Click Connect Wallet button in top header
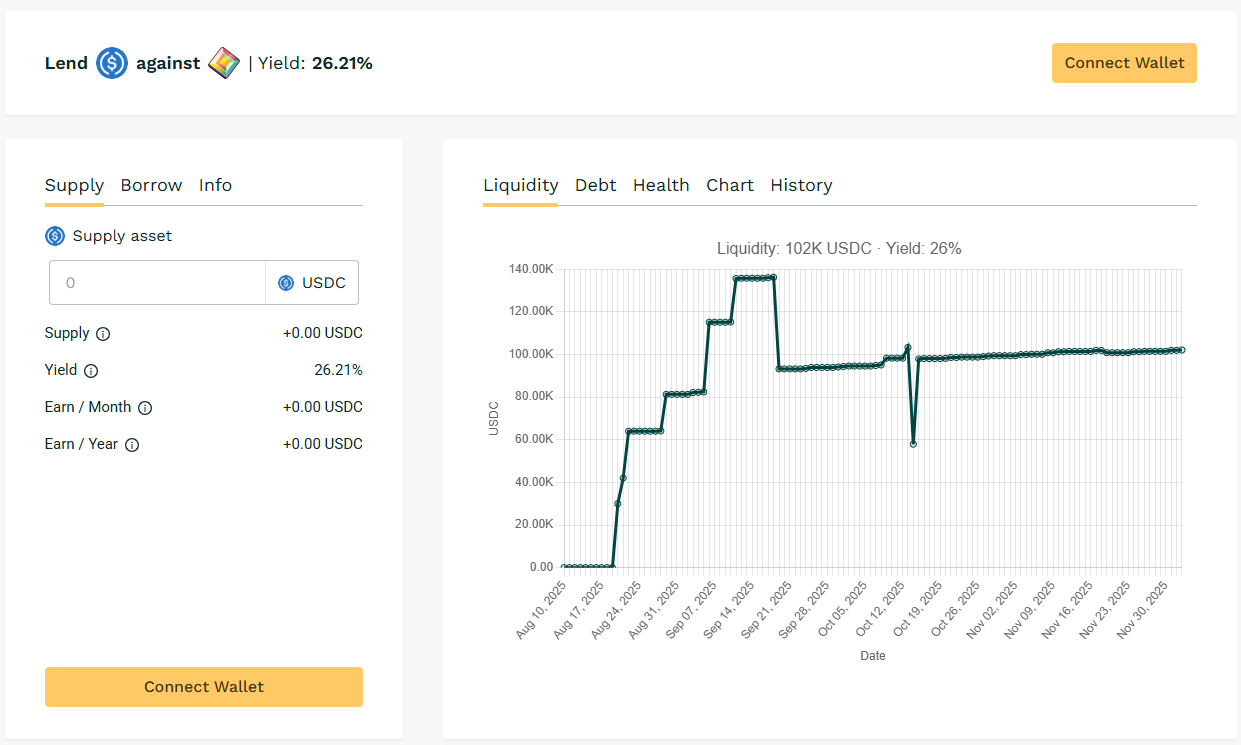This screenshot has height=745, width=1241. [x=1124, y=63]
